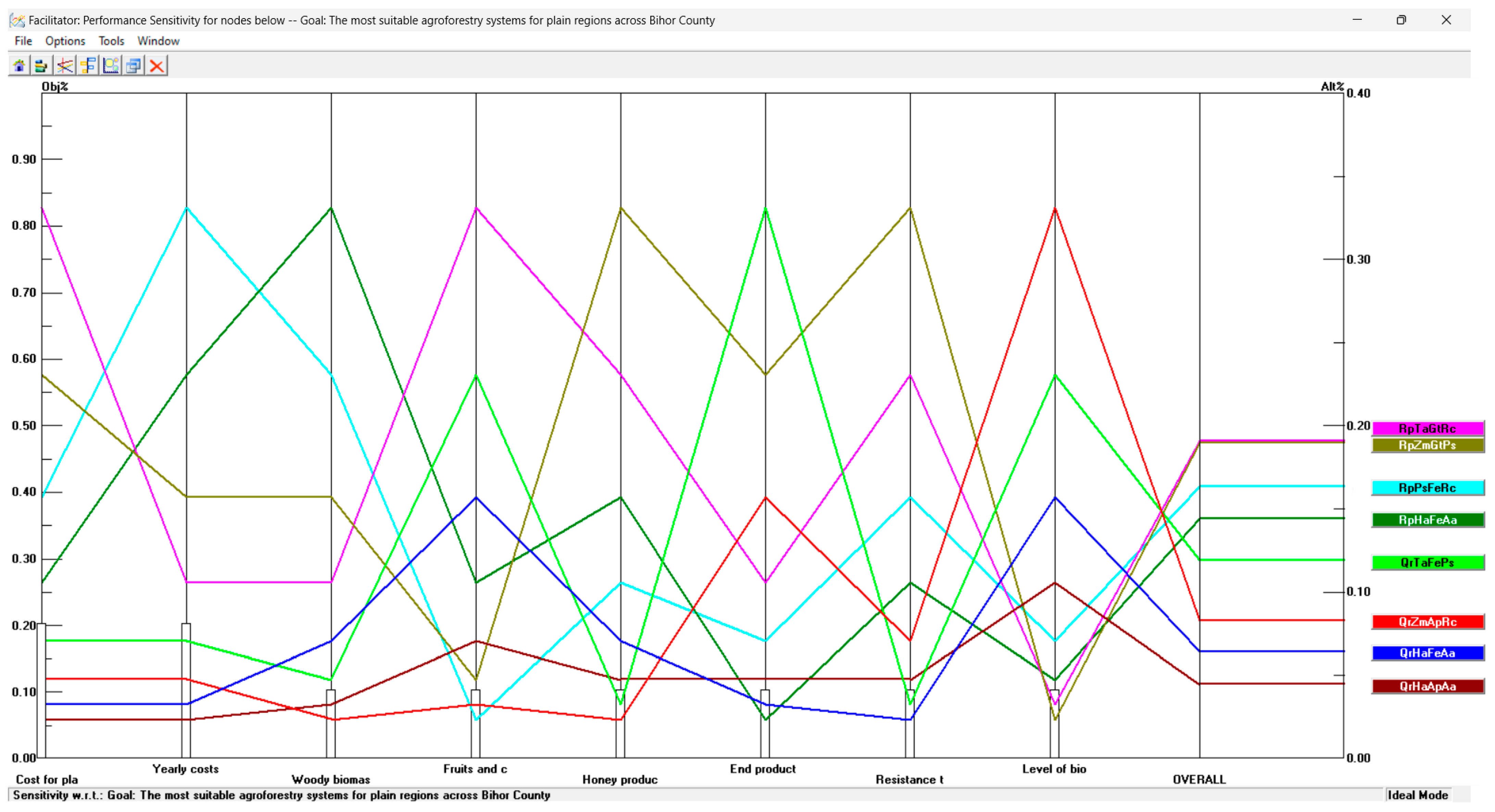
Task: Open the Window menu
Action: click(158, 41)
